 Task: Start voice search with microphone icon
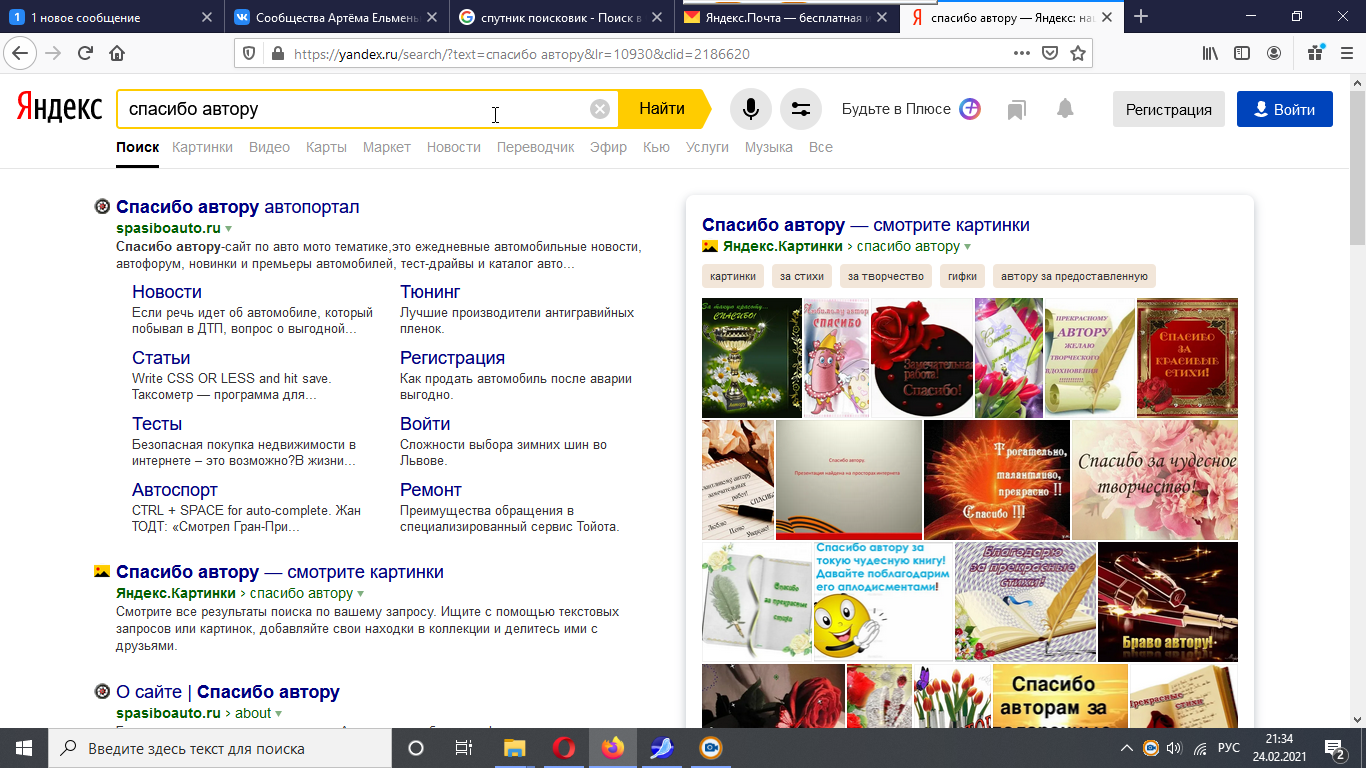tap(751, 109)
